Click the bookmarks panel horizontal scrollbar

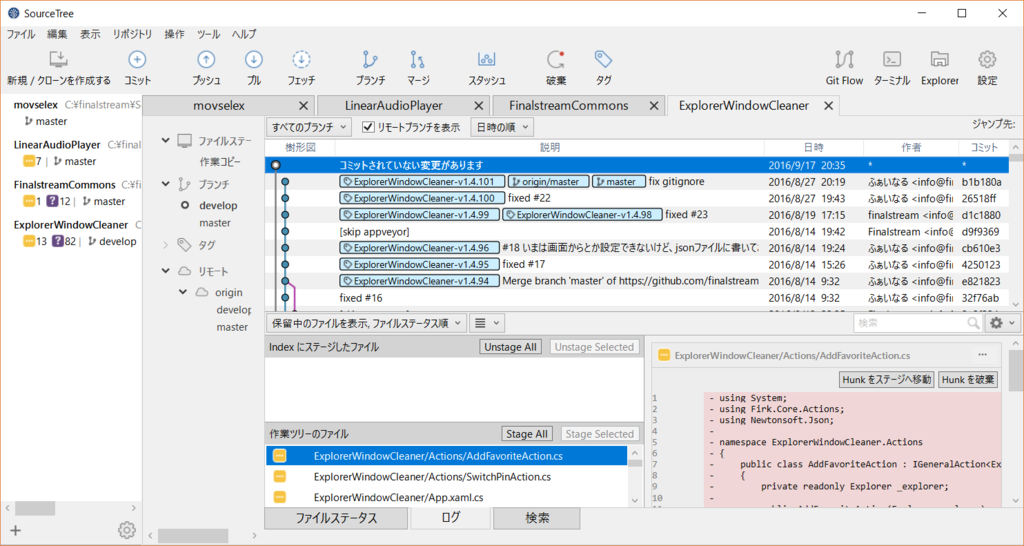click(35, 507)
